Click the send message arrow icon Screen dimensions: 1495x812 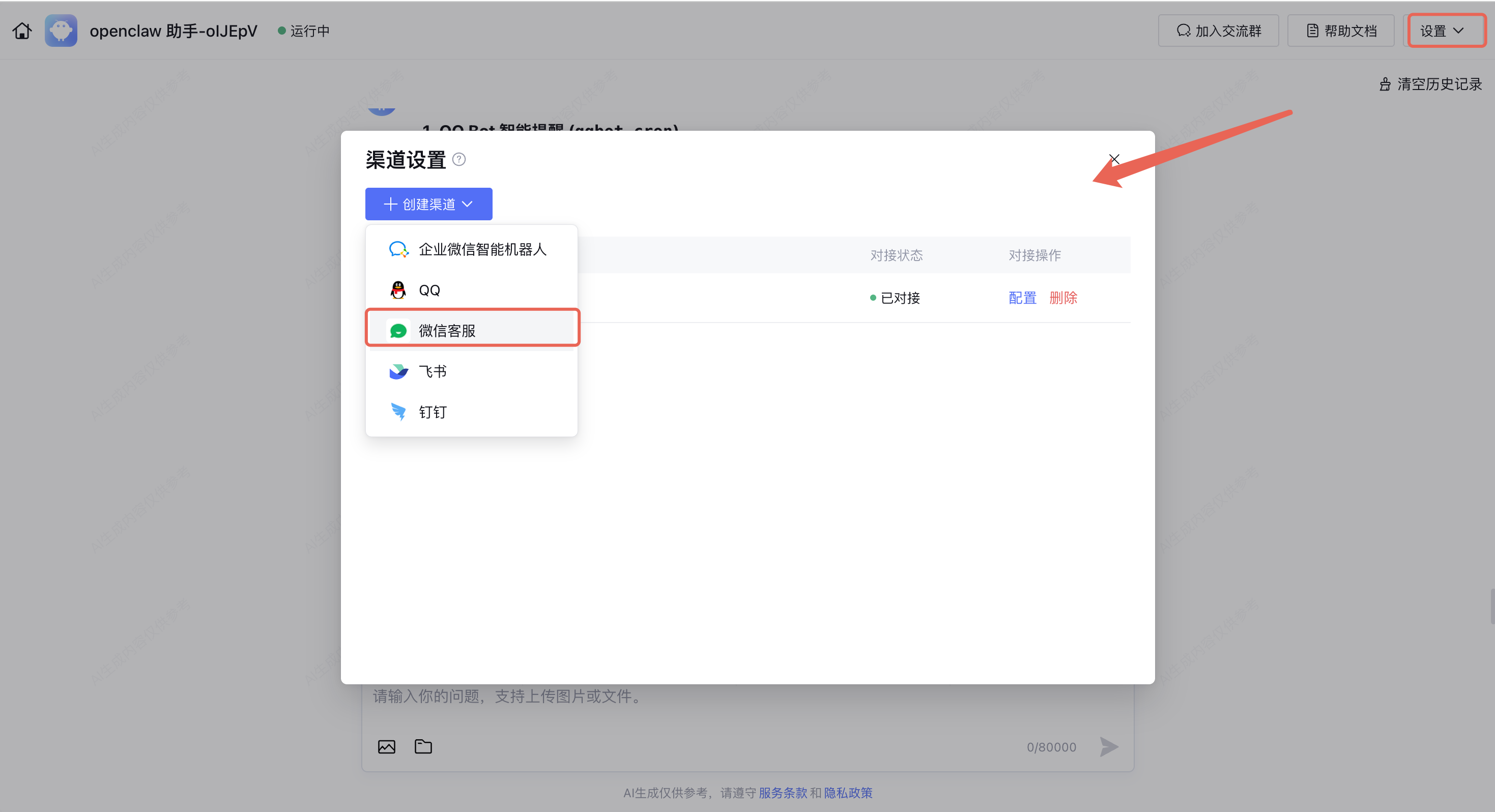point(1108,746)
